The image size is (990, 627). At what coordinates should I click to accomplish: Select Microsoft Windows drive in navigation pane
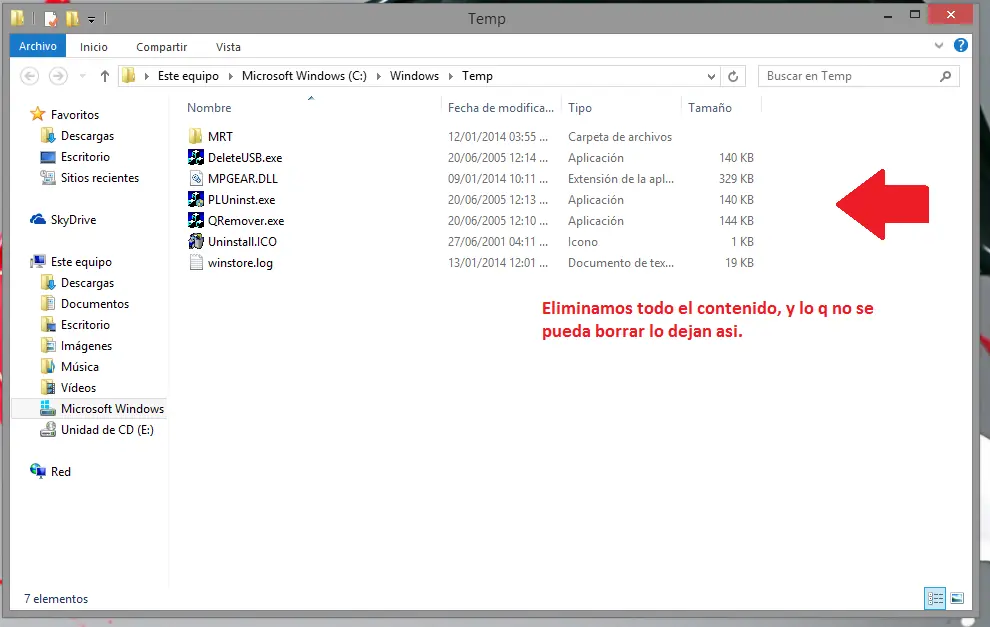coord(112,409)
